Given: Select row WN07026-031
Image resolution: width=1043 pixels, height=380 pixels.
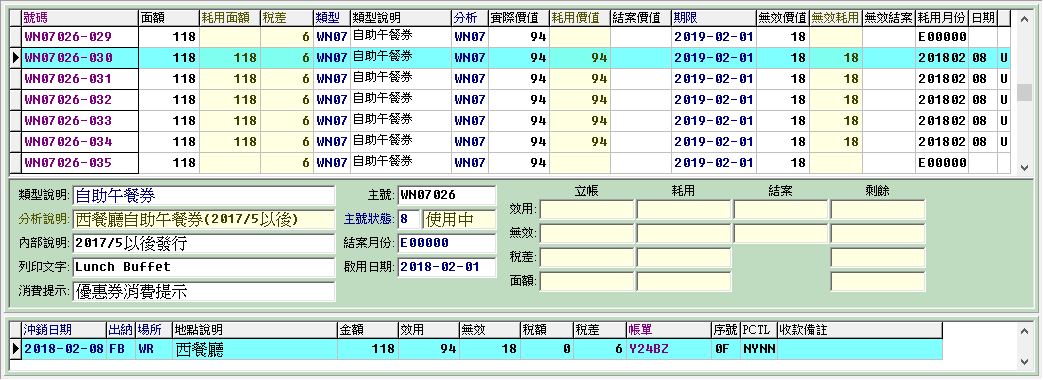Looking at the screenshot, I should pos(510,79).
